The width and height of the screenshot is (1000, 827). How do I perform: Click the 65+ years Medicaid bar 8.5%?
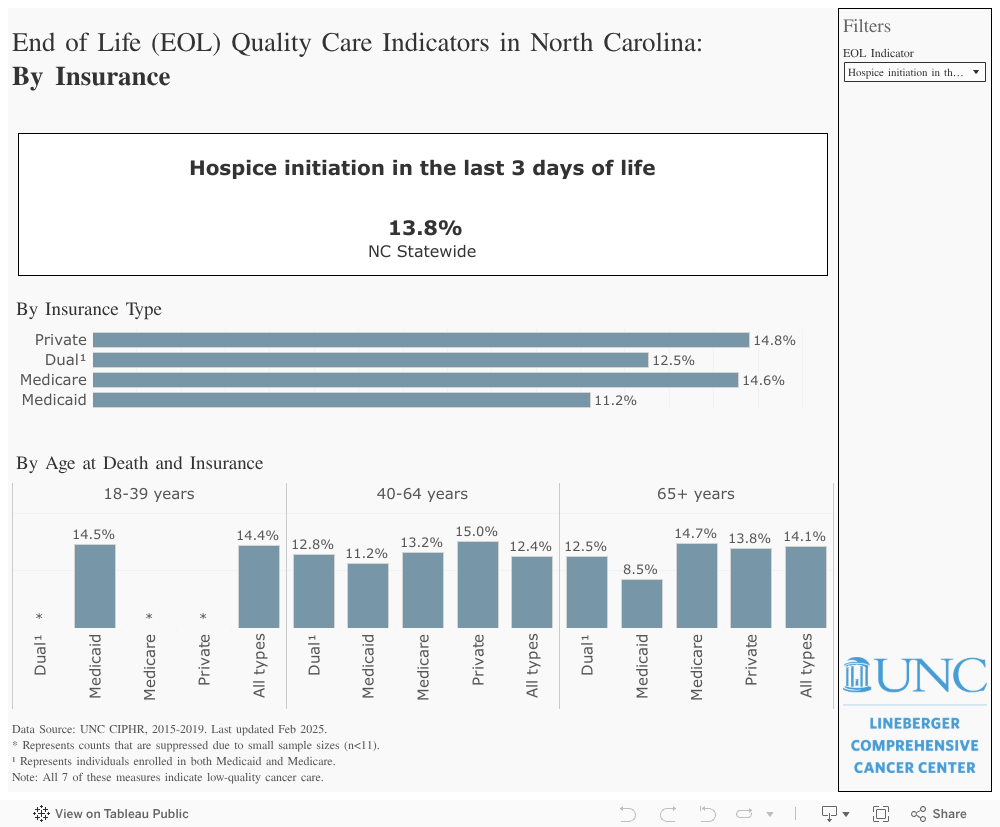tap(642, 603)
